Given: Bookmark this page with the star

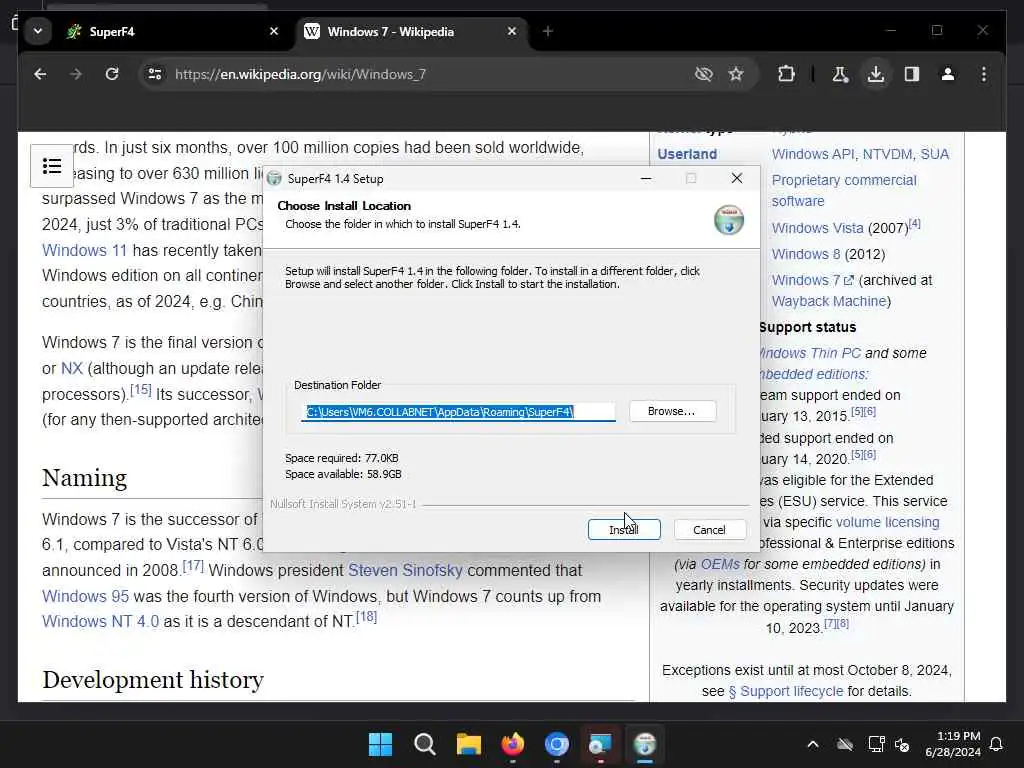Looking at the screenshot, I should 736,74.
